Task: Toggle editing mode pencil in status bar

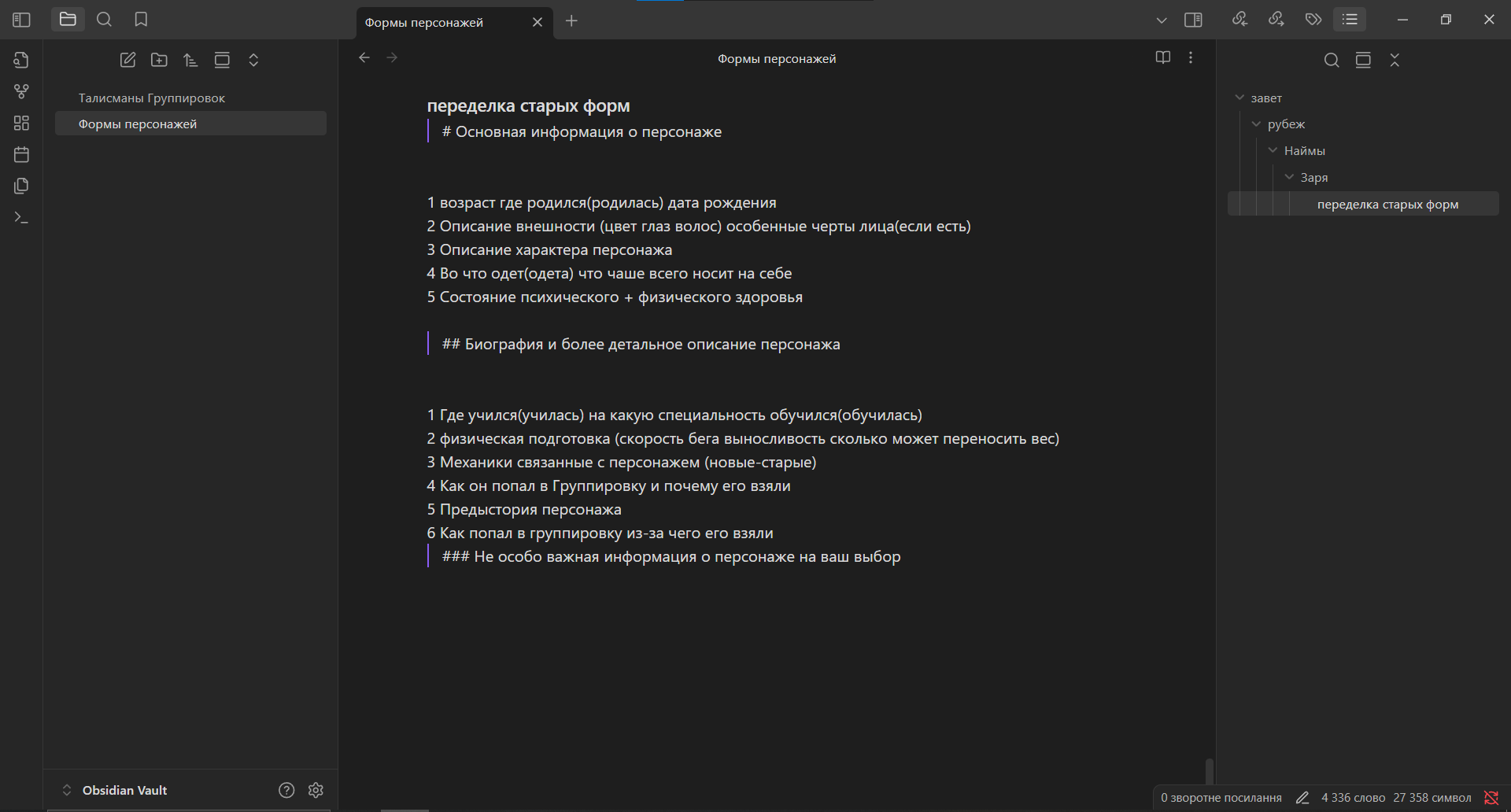Action: pos(1302,798)
